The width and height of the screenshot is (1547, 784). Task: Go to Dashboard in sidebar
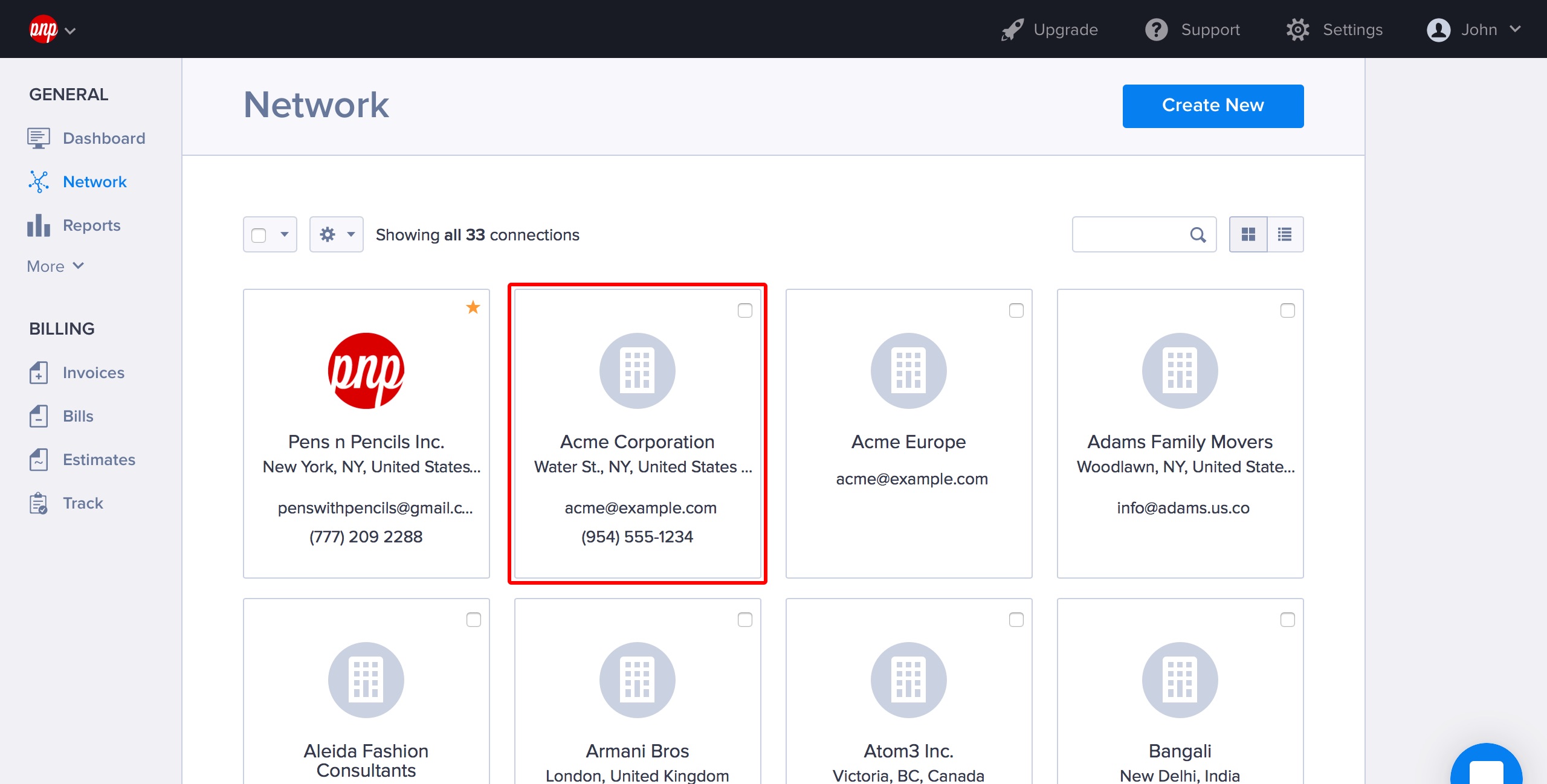(103, 138)
